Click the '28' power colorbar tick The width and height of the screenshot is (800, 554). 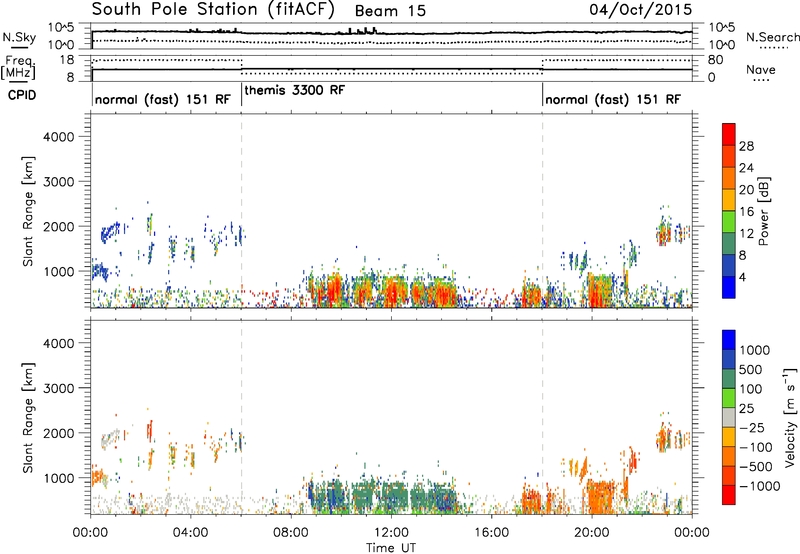click(x=746, y=146)
